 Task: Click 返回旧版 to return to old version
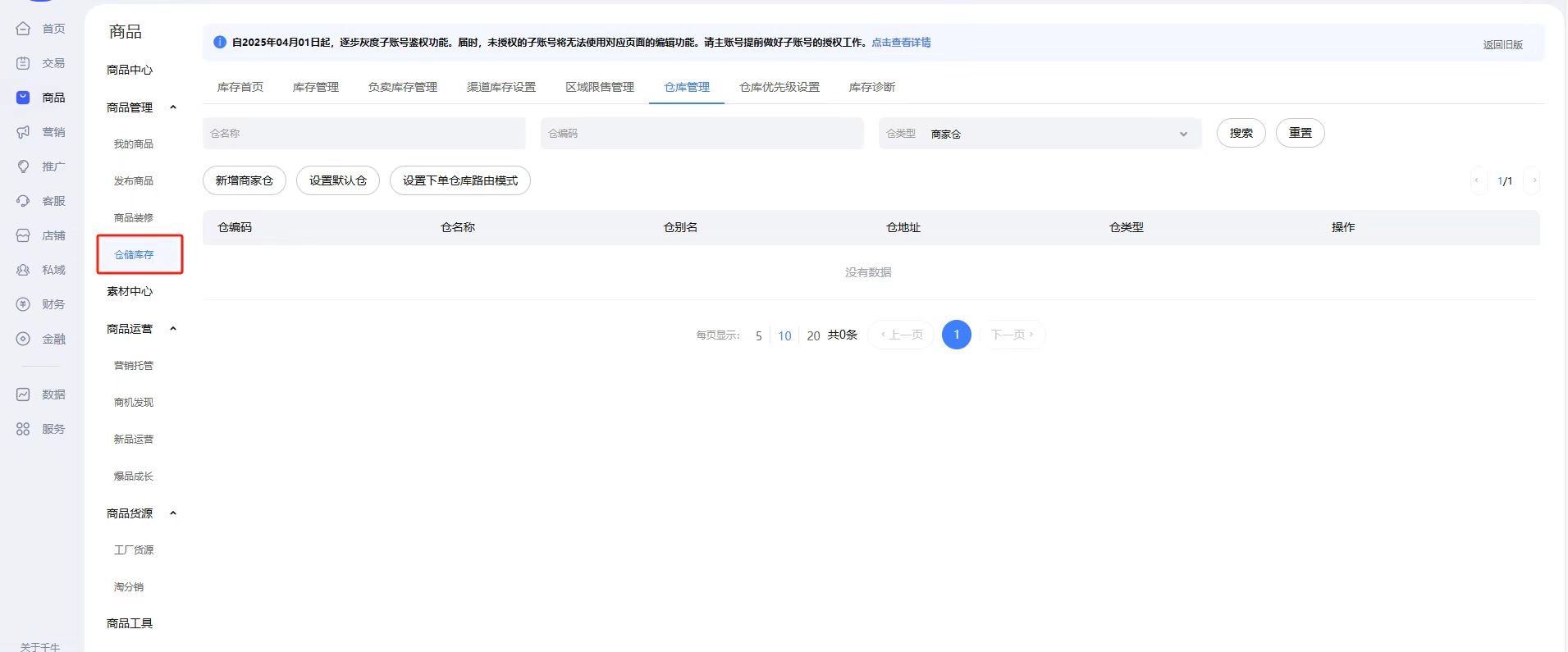coord(1502,45)
